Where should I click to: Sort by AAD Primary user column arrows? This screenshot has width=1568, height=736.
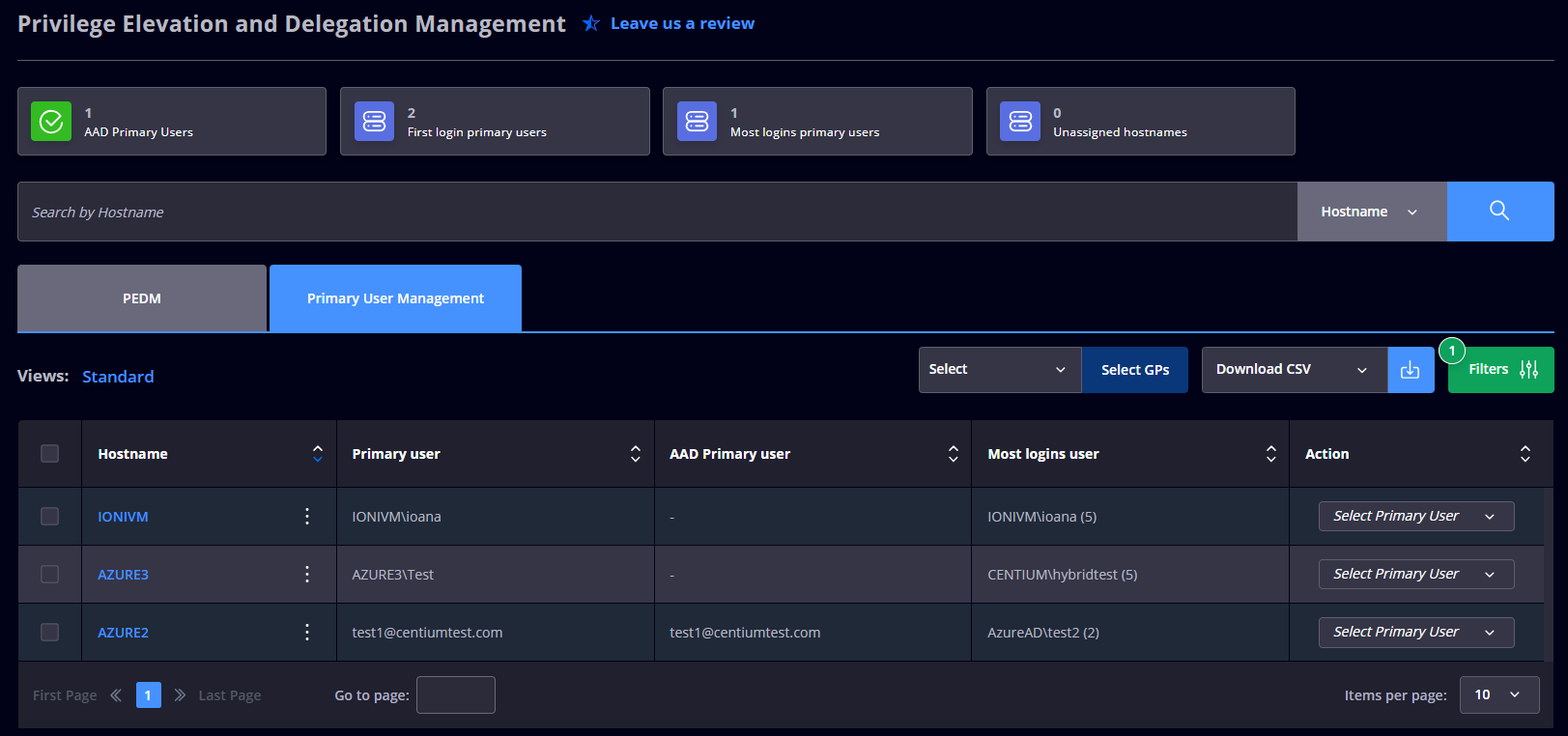click(x=954, y=454)
